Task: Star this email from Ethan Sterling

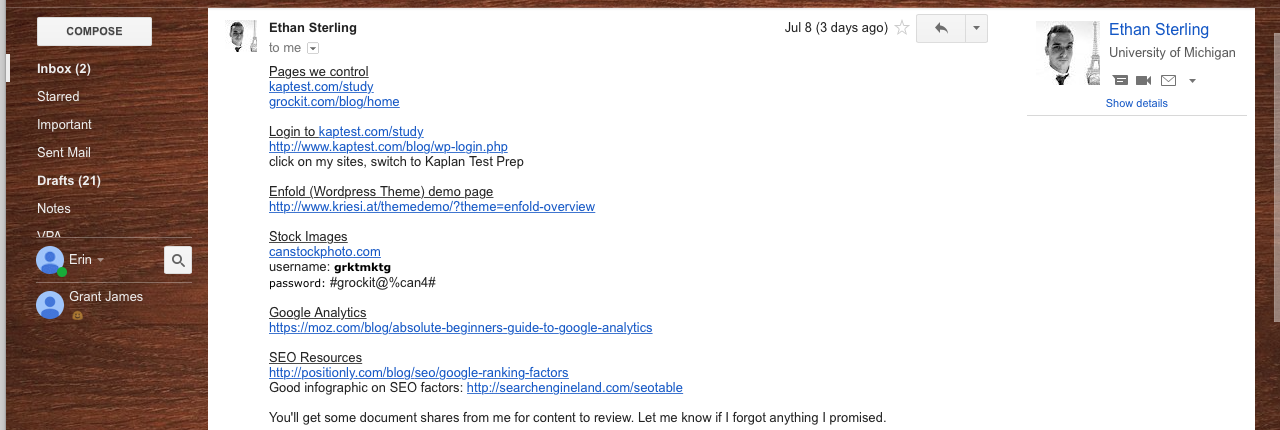Action: pos(902,28)
